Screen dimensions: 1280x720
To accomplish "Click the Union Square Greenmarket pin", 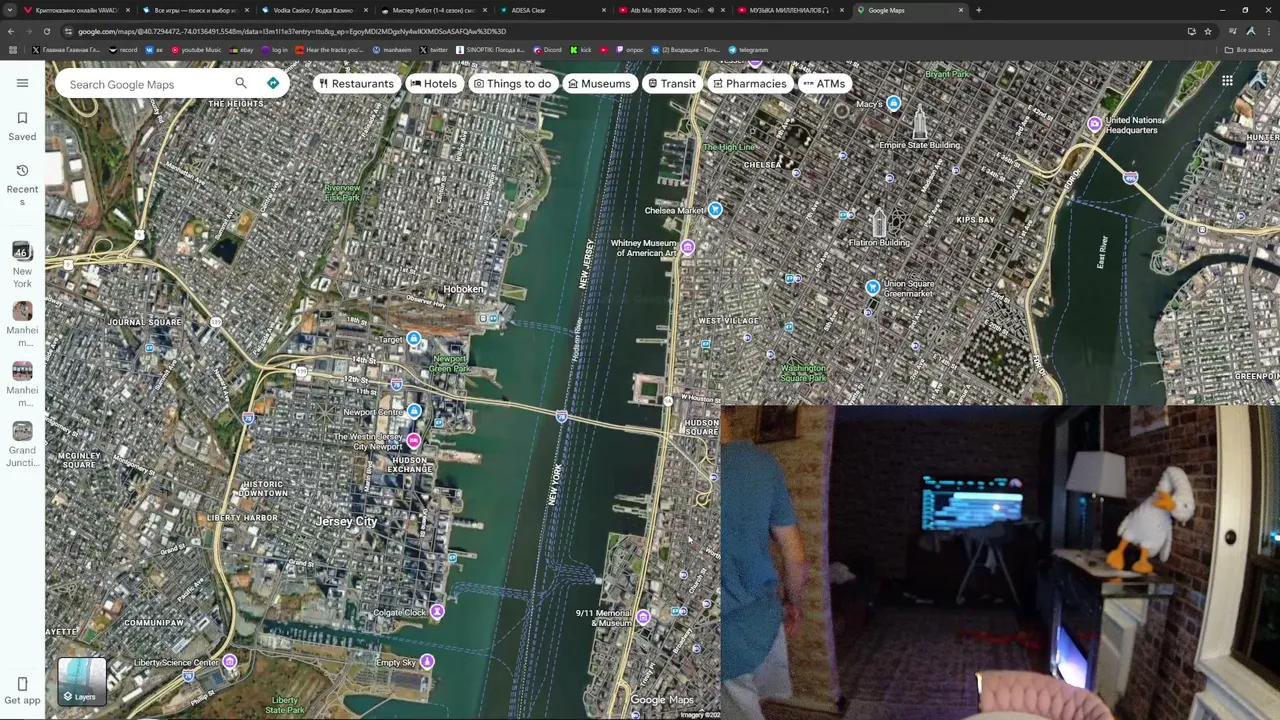I will (872, 288).
